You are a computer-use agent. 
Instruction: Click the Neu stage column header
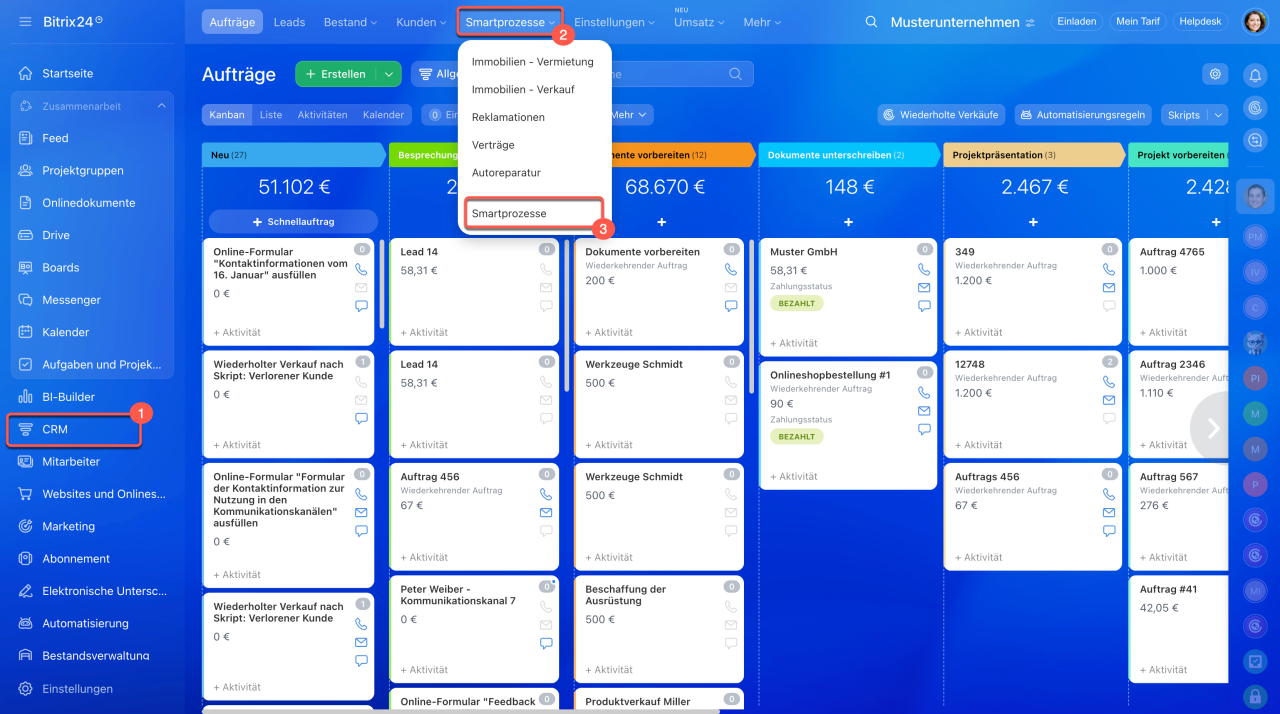point(293,155)
